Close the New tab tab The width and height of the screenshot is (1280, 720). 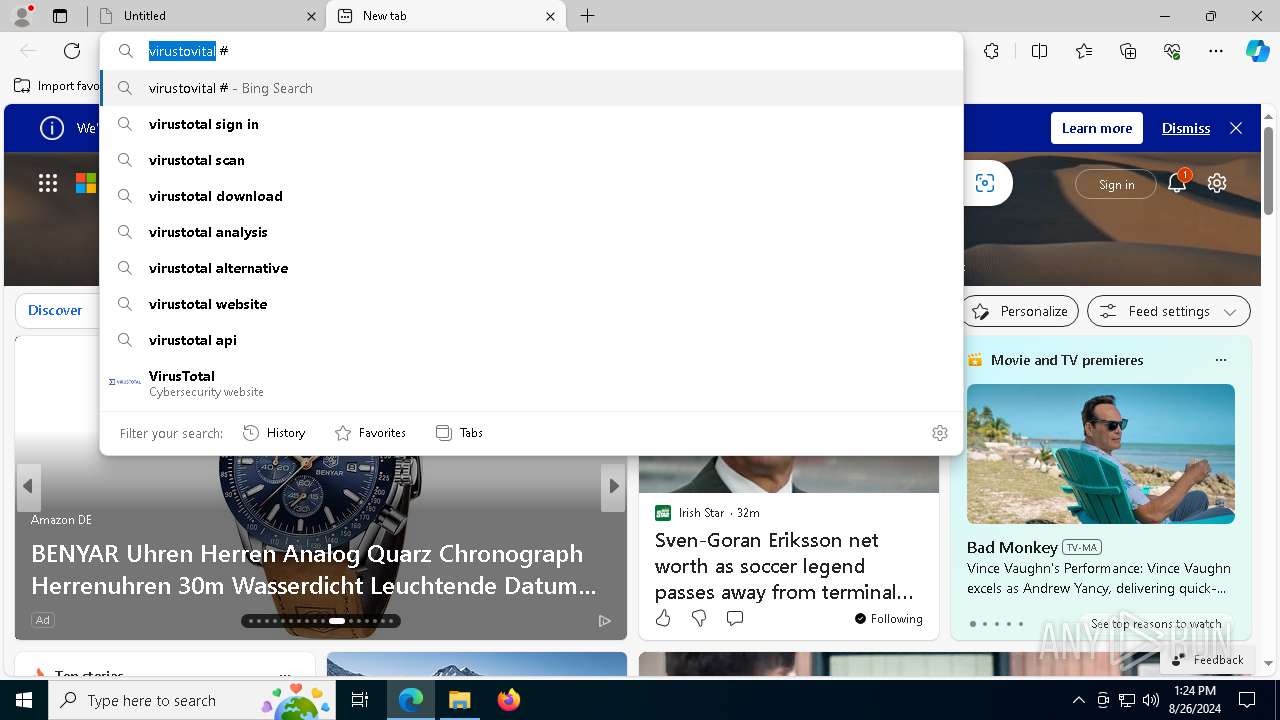point(550,16)
